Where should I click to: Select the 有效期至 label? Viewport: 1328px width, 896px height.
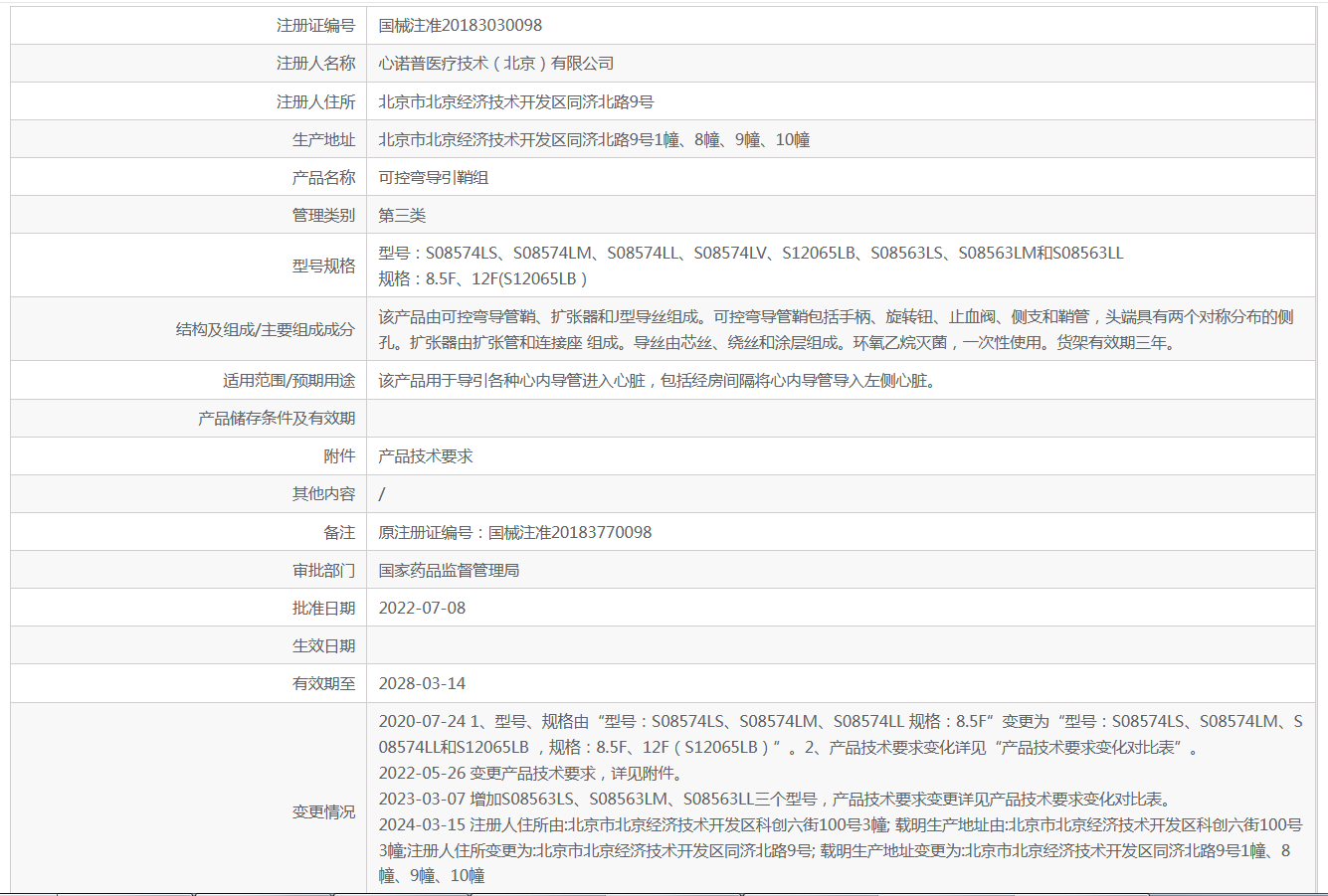tap(323, 683)
